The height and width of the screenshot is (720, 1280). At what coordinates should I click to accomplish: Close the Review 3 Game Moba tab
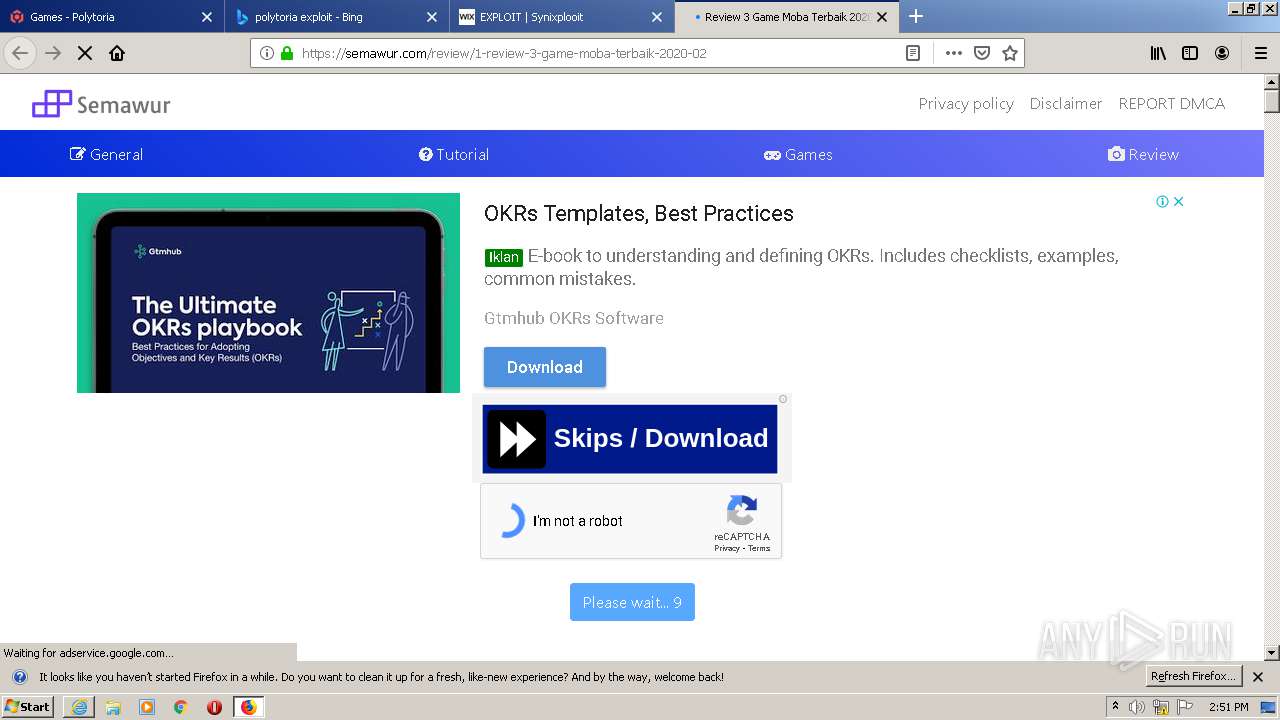882,17
